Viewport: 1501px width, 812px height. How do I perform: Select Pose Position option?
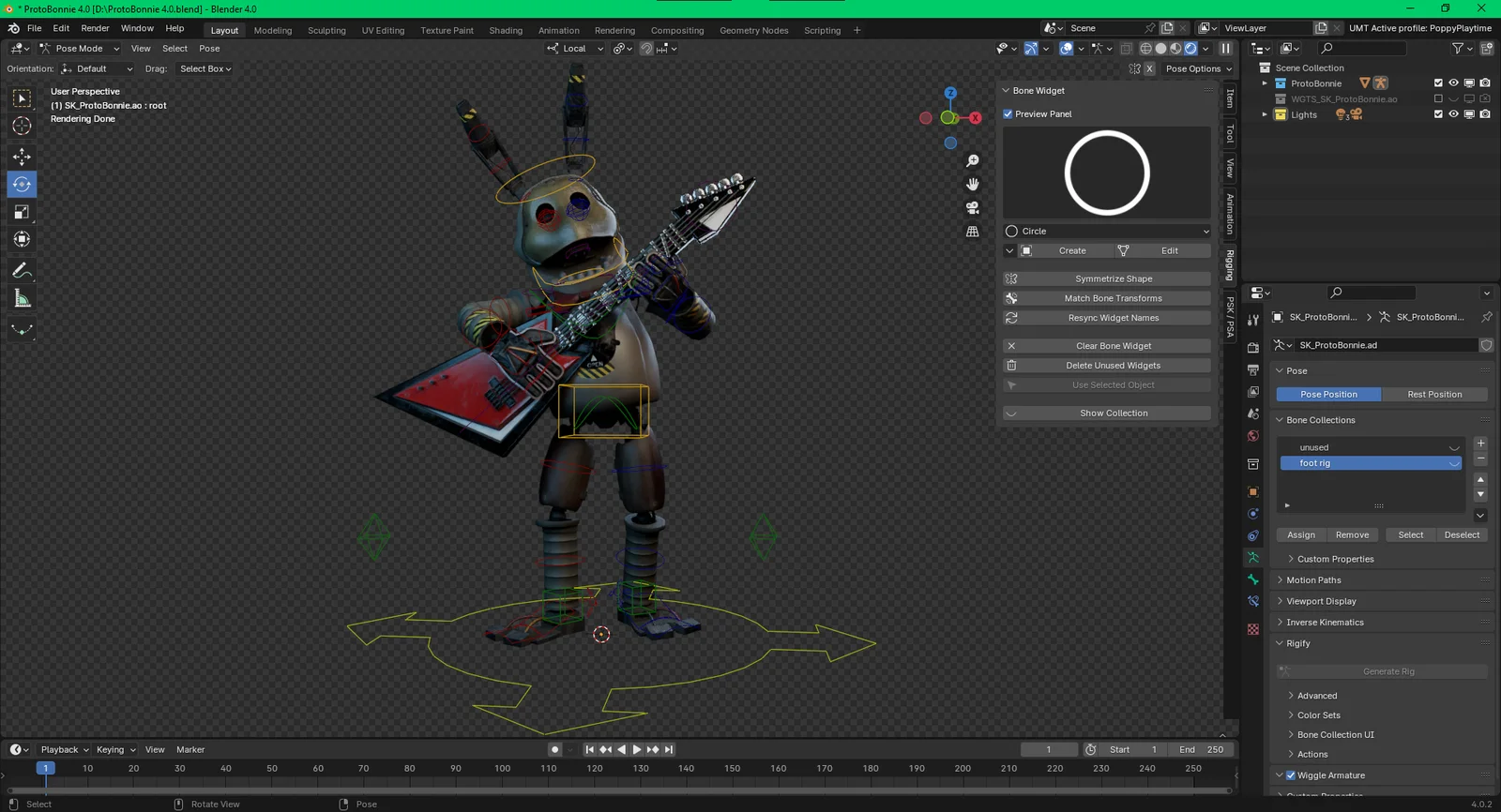pyautogui.click(x=1328, y=395)
